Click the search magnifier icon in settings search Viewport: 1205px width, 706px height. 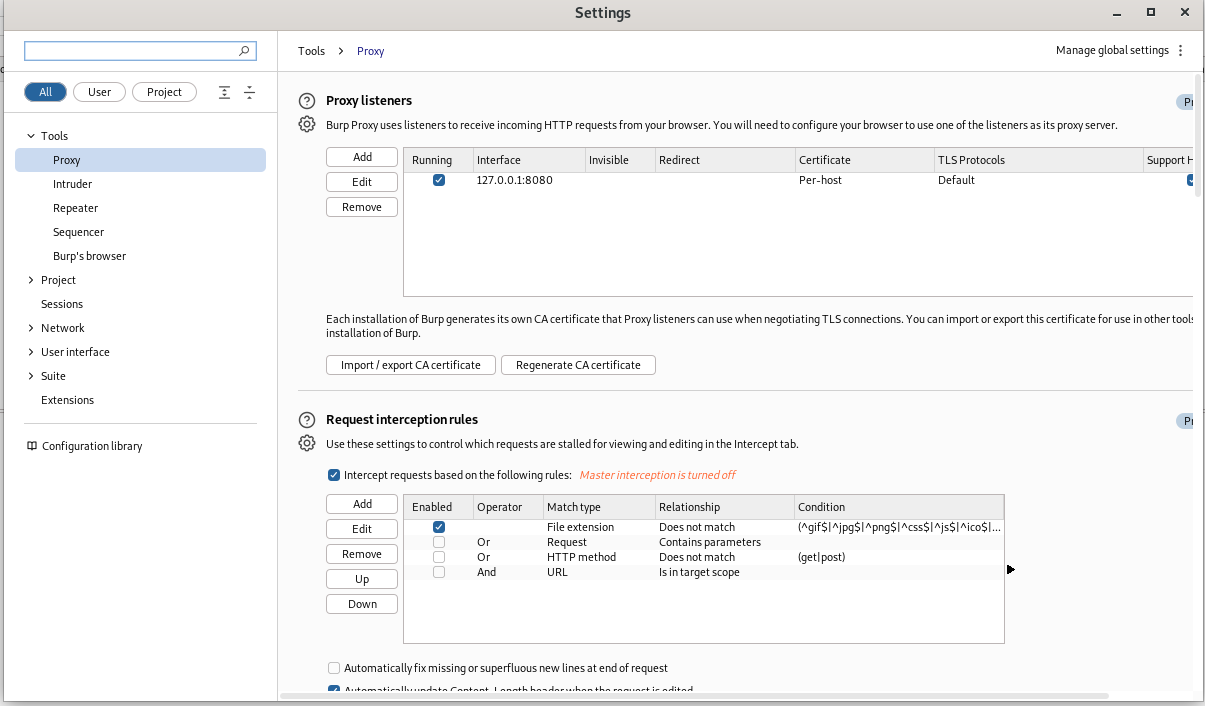244,50
